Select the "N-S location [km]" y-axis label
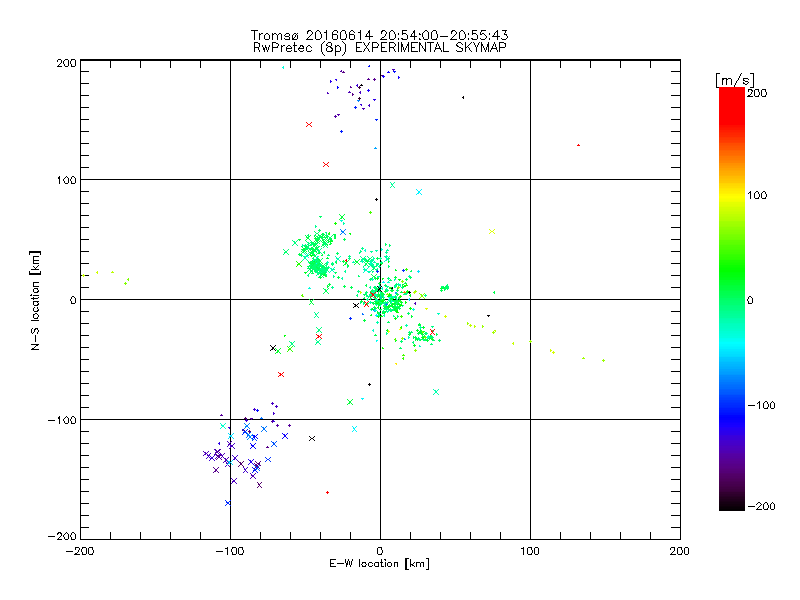 click(x=35, y=300)
